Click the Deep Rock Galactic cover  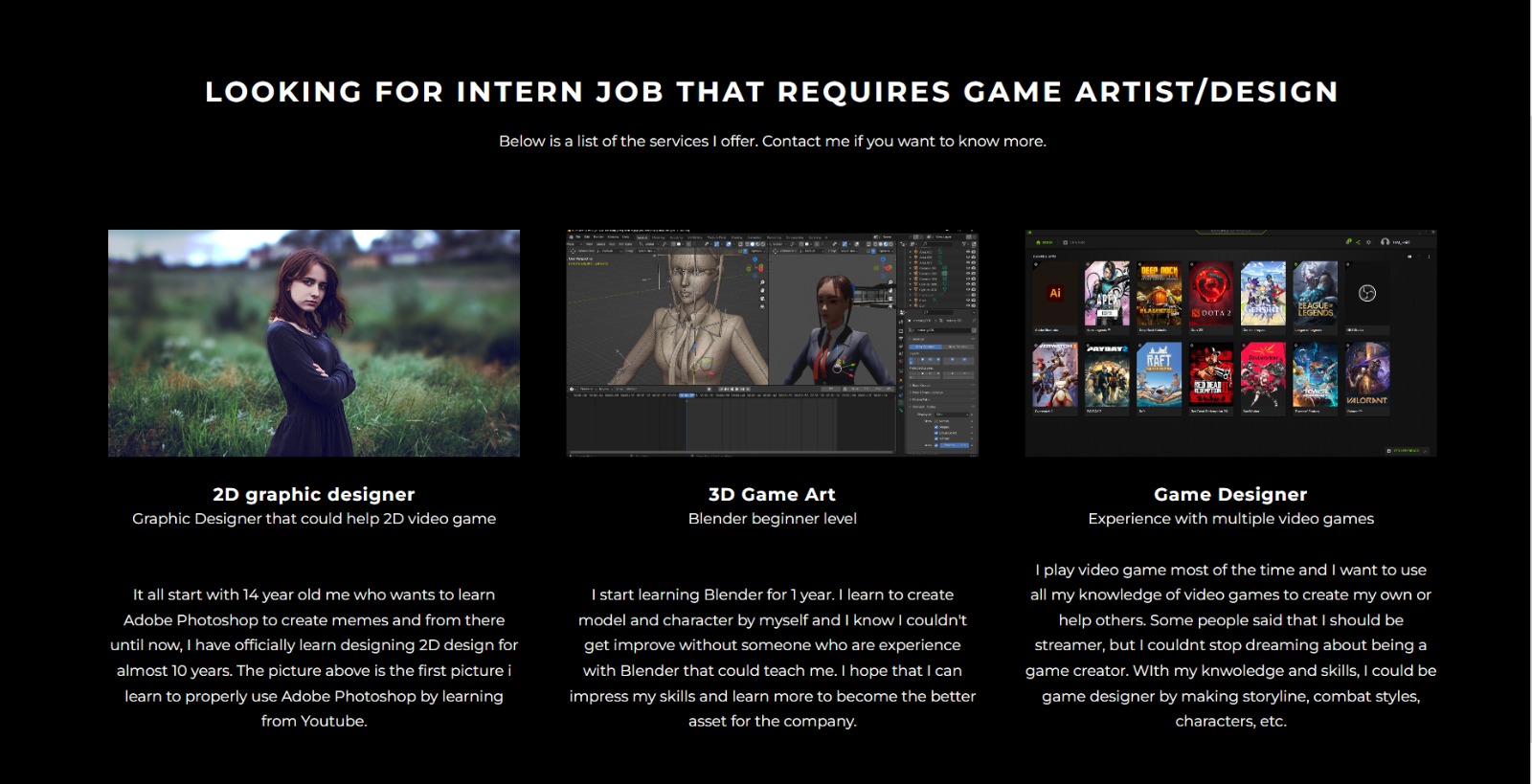(x=1159, y=293)
